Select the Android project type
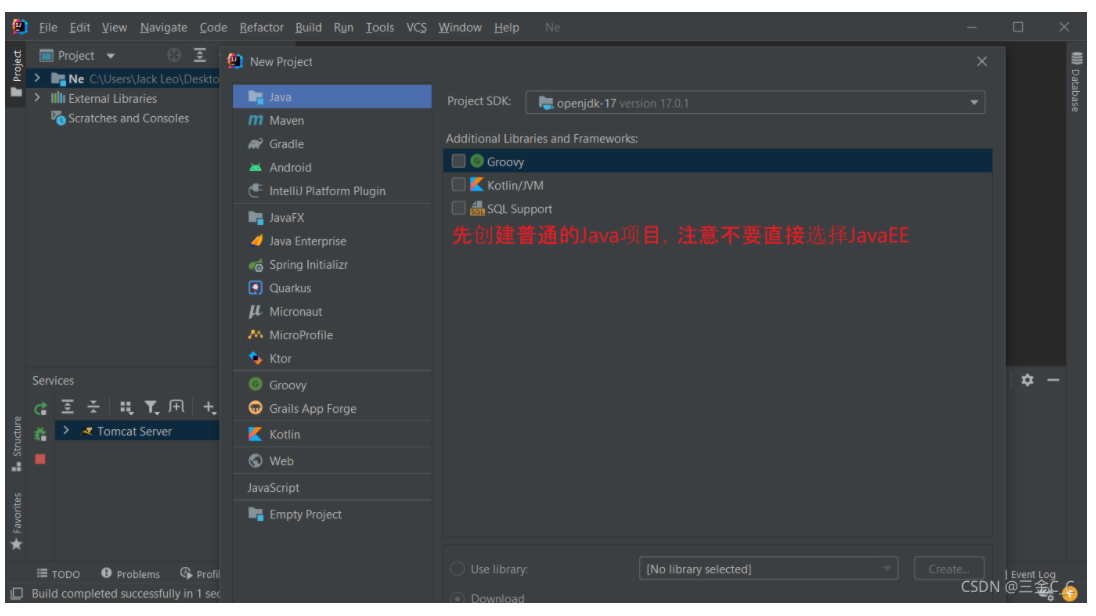Viewport: 1096px width, 616px height. tap(332, 167)
